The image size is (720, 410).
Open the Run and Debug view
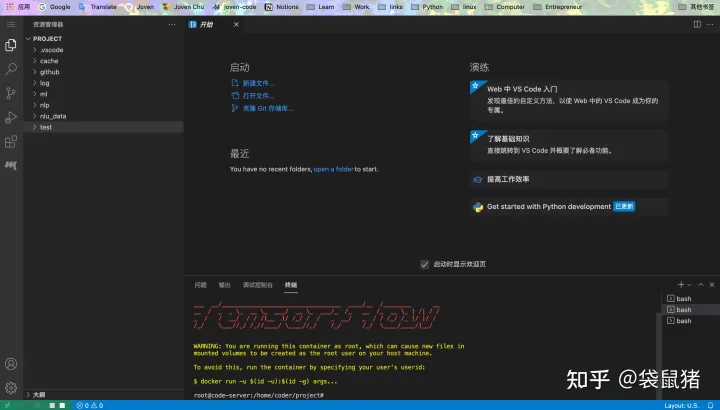pyautogui.click(x=11, y=117)
